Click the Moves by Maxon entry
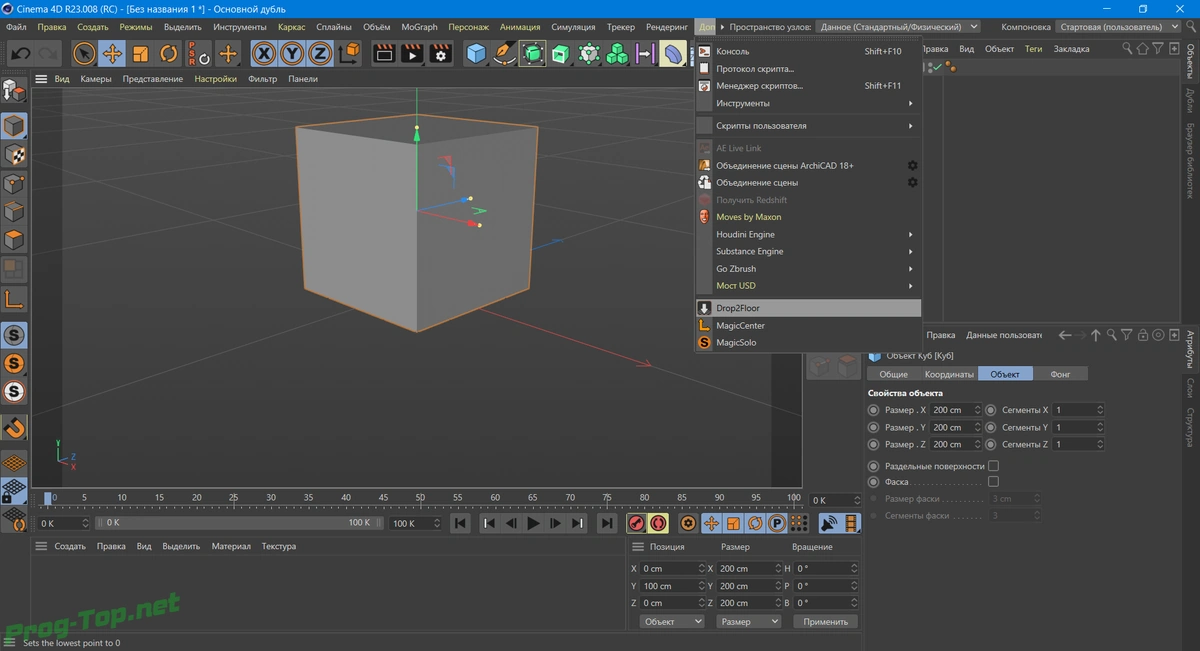The width and height of the screenshot is (1200, 651). coord(808,217)
